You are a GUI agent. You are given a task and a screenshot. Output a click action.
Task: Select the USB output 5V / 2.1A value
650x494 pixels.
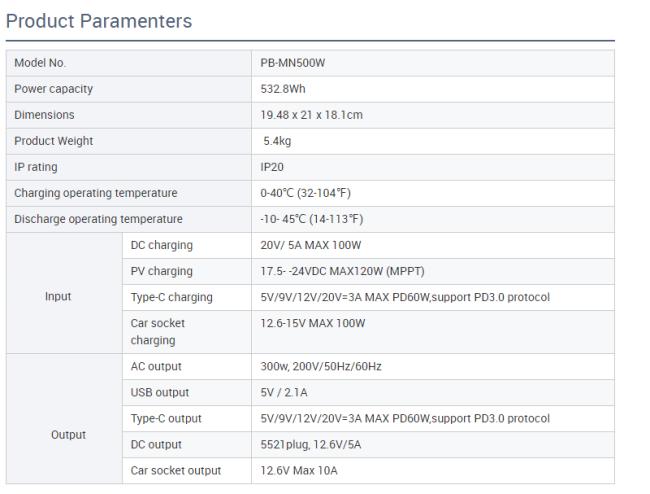point(284,392)
